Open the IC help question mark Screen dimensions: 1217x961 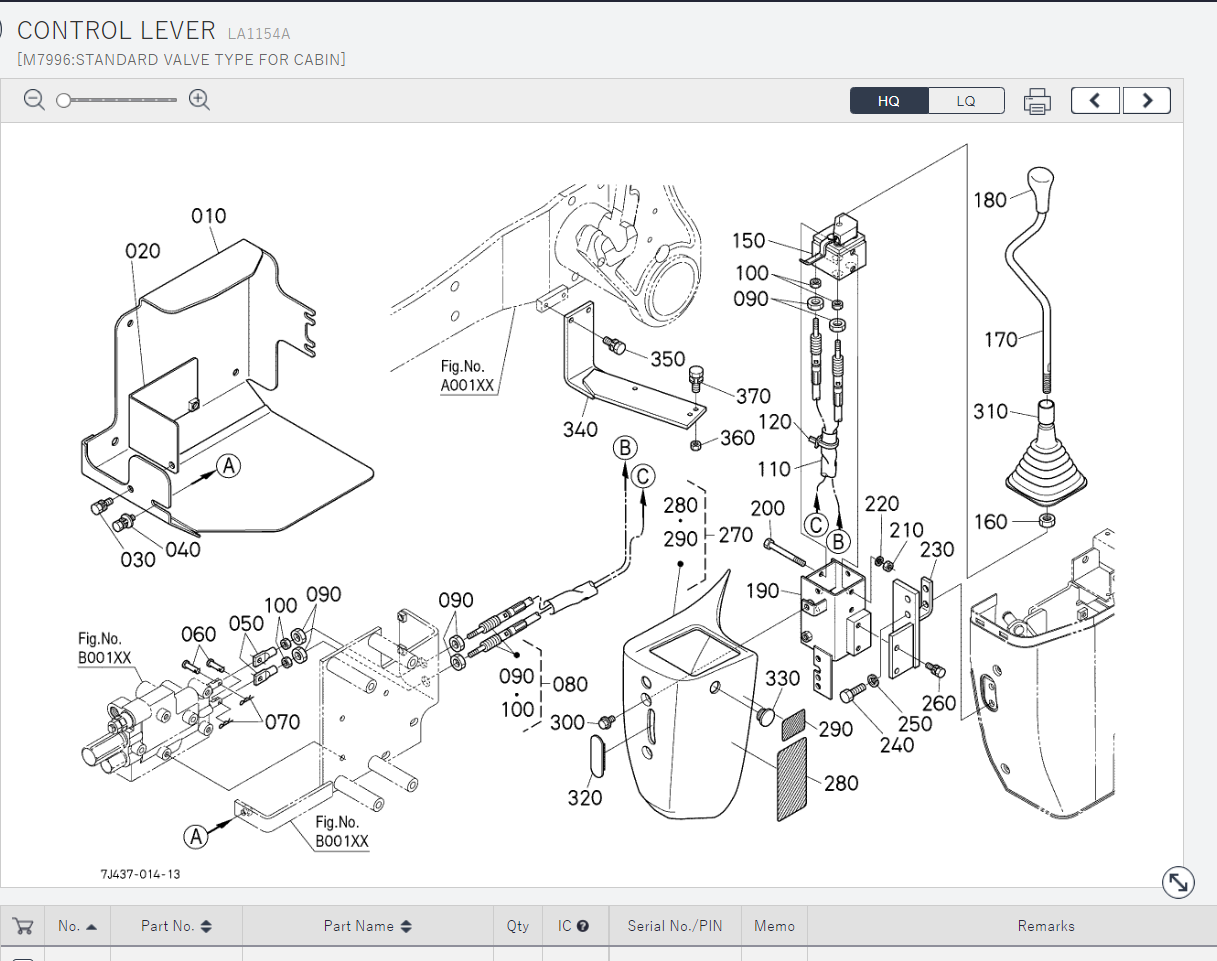click(x=583, y=926)
